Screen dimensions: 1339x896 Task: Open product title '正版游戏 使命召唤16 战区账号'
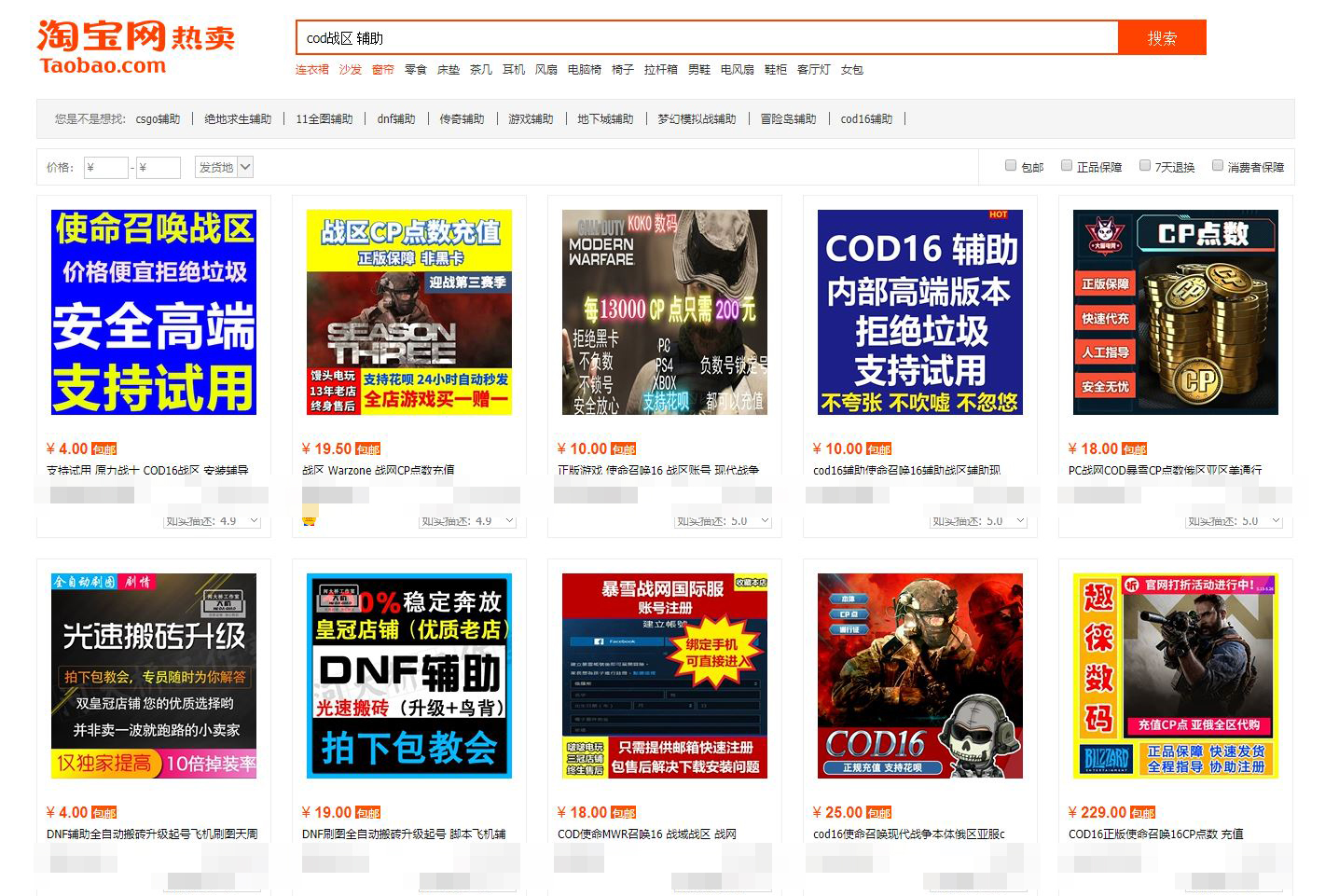click(658, 471)
